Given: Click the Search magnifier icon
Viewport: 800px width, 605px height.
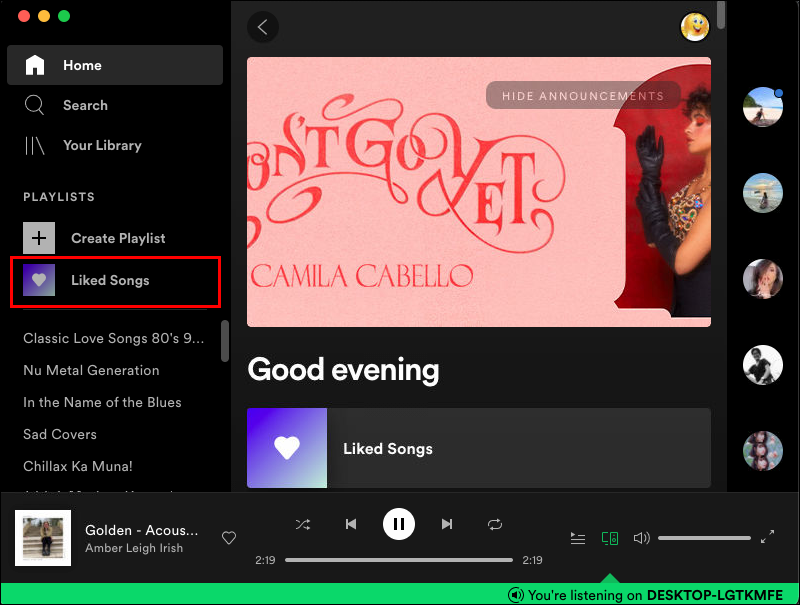Looking at the screenshot, I should coord(34,105).
